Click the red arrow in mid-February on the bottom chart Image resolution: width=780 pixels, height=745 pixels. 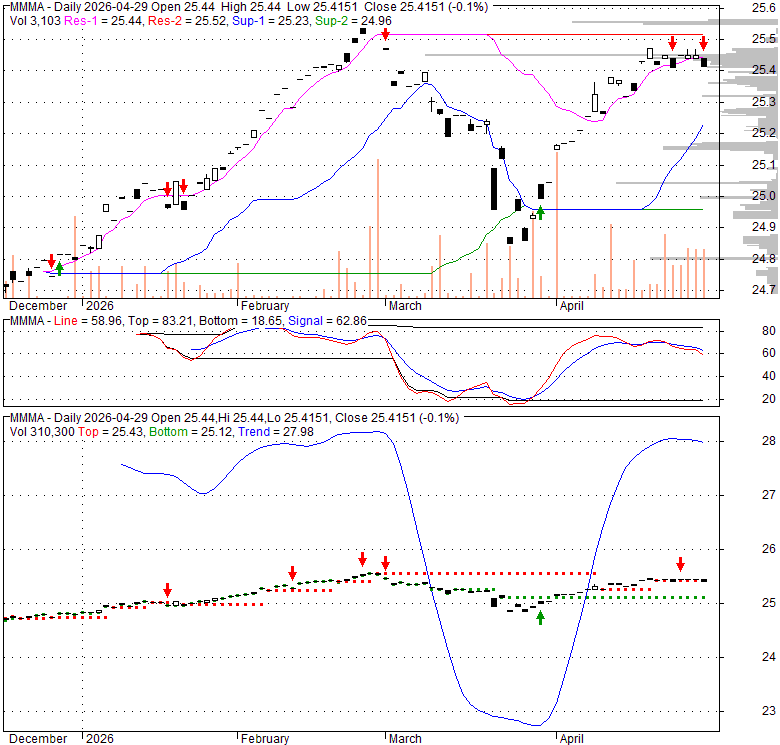click(x=292, y=573)
